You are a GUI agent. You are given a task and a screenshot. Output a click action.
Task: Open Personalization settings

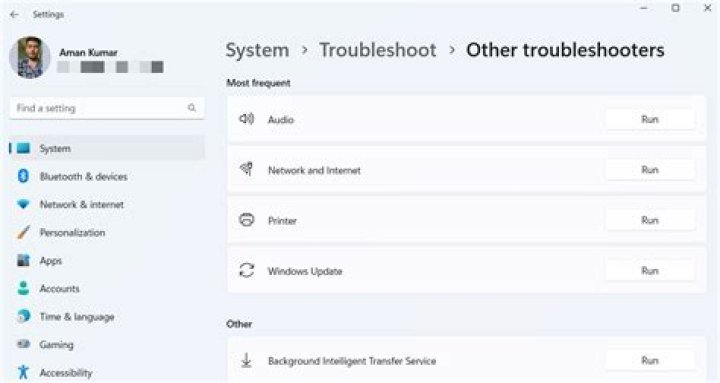73,233
